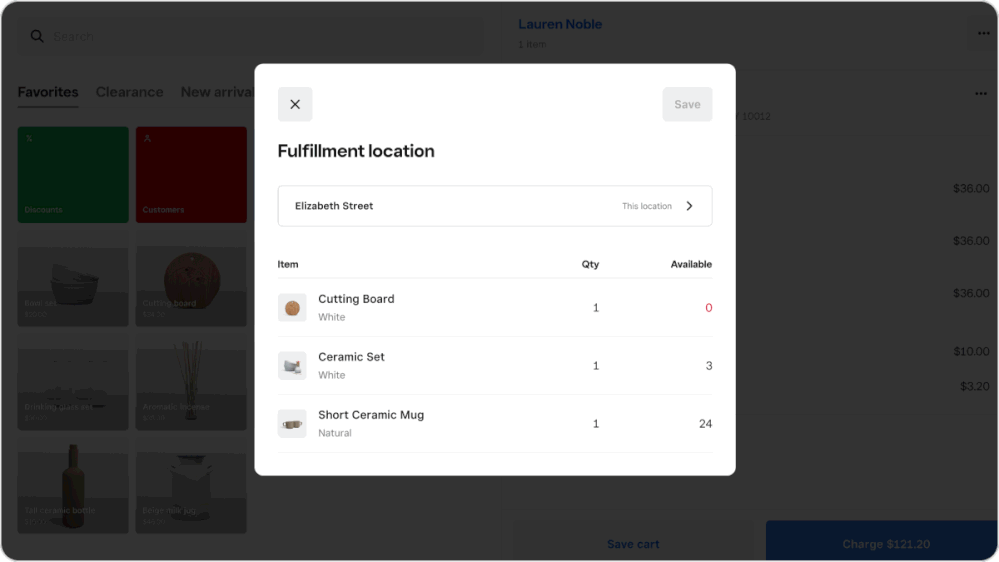Click the Save button in dialog
999x562 pixels.
click(687, 104)
